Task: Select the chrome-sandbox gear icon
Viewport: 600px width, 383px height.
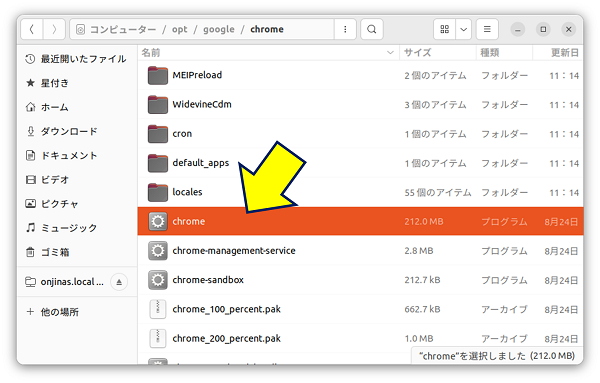Action: 158,280
